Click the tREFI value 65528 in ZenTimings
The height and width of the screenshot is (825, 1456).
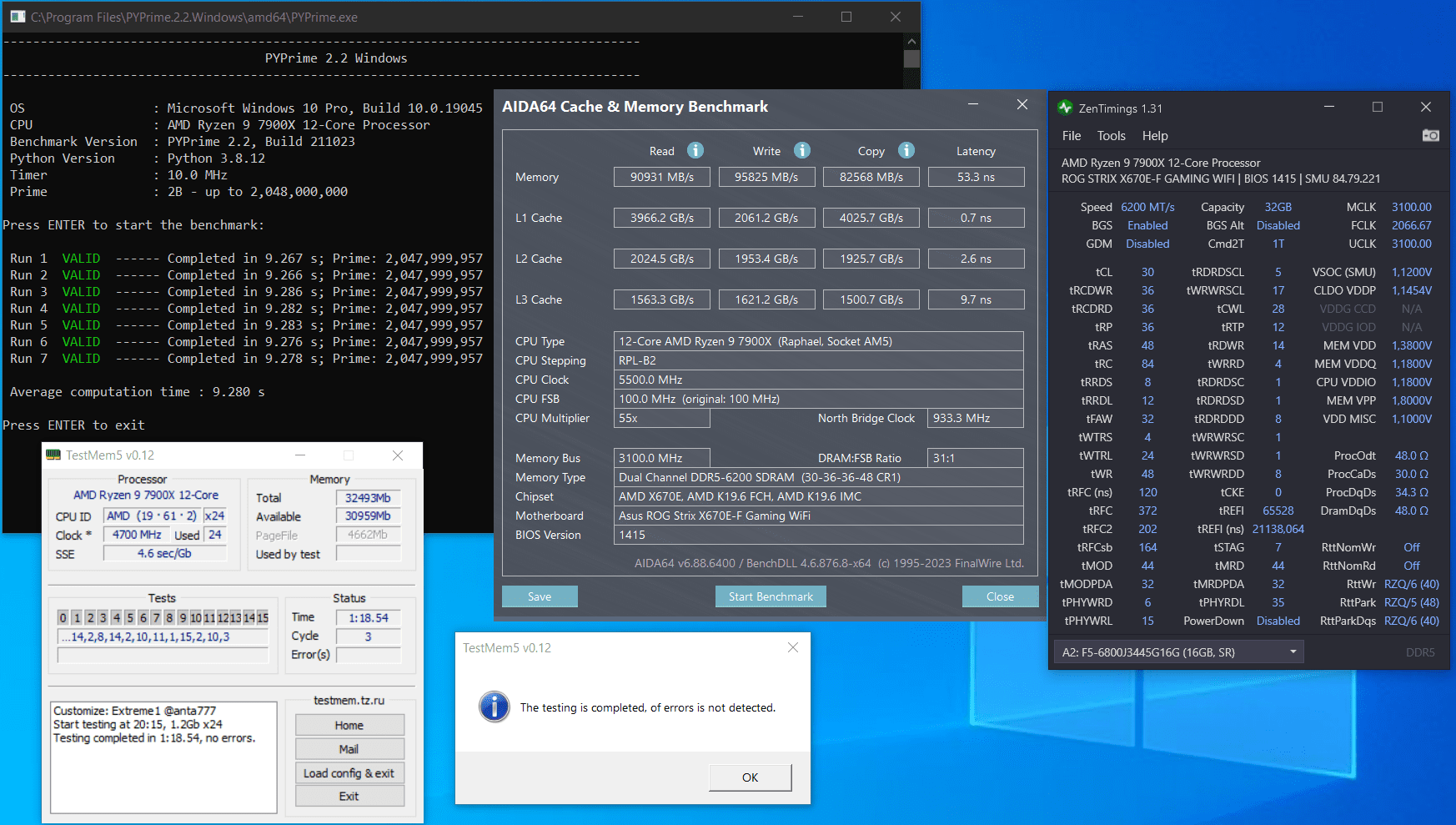click(x=1278, y=511)
